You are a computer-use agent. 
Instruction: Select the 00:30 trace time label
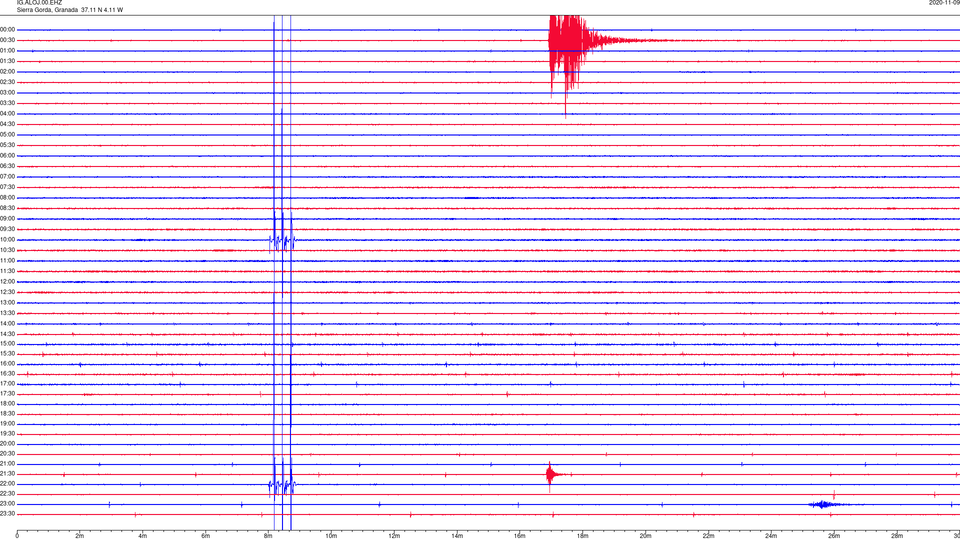pyautogui.click(x=8, y=40)
